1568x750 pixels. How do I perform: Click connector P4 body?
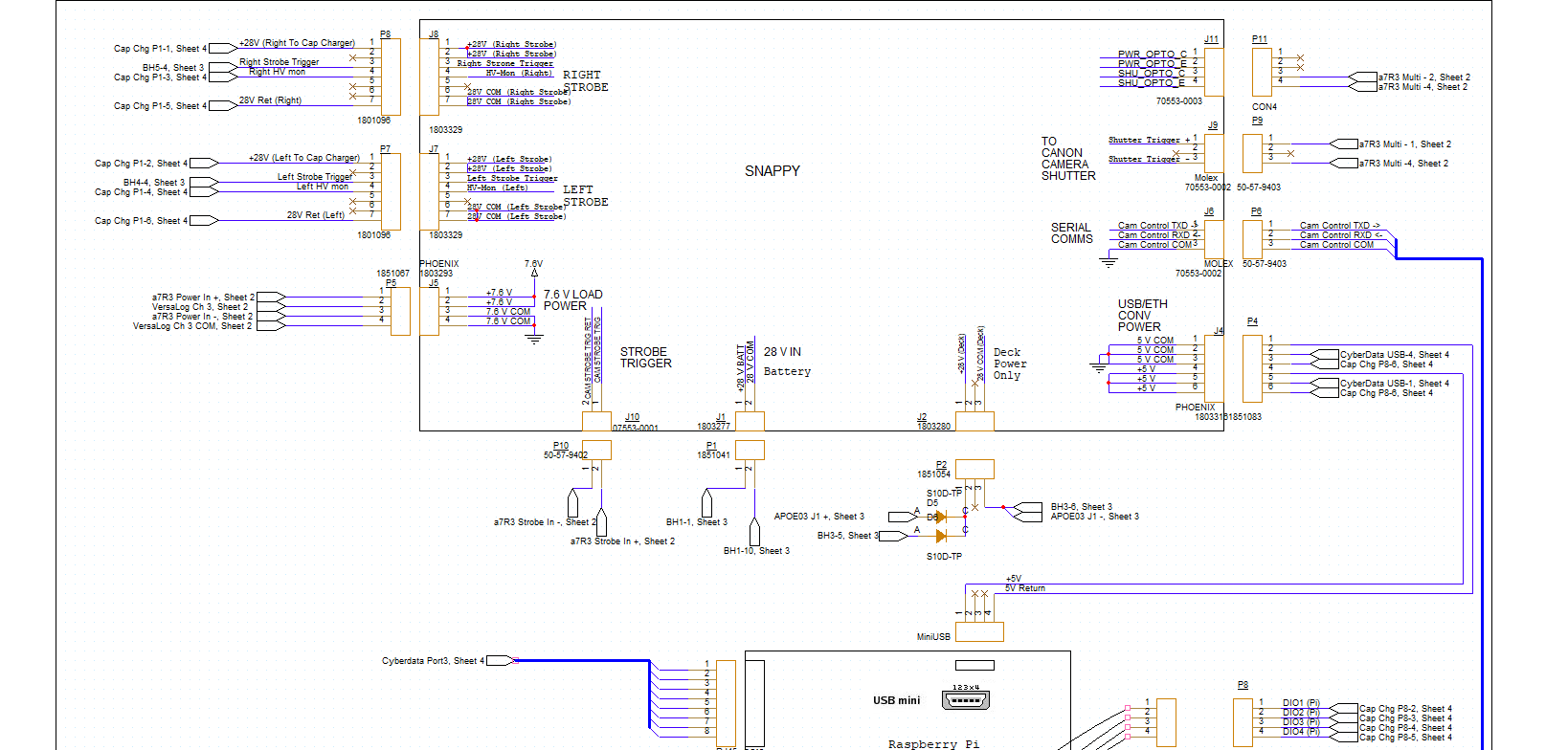click(1252, 368)
